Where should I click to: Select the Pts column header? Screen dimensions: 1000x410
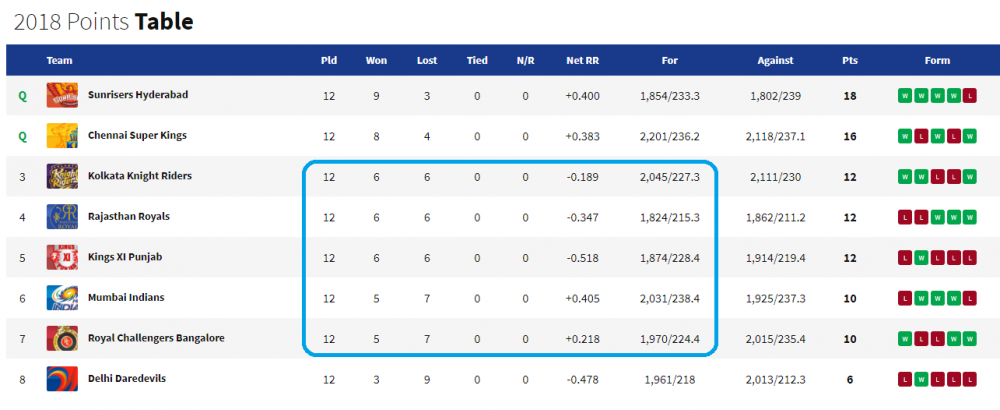(x=849, y=61)
